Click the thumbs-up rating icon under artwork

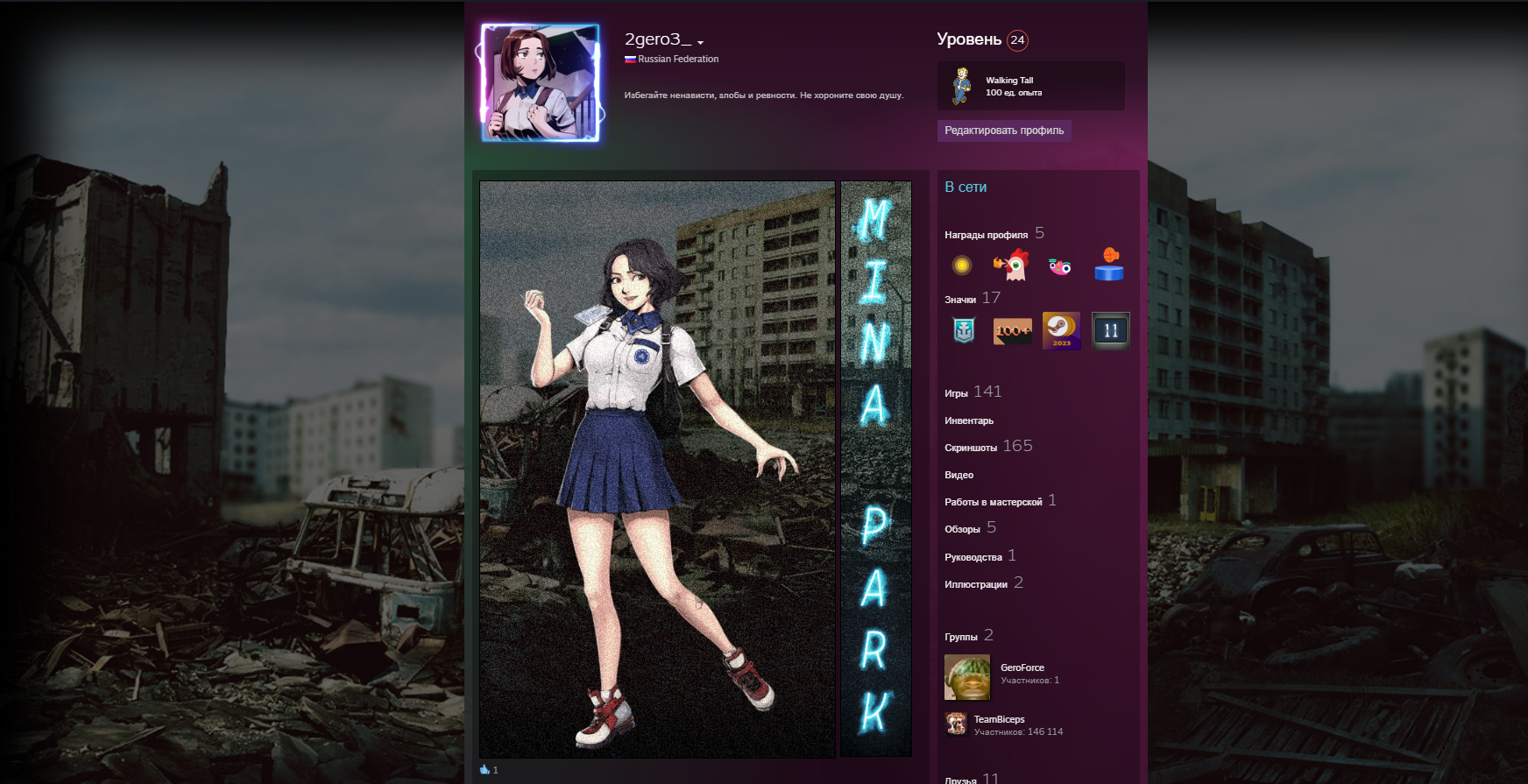(485, 770)
